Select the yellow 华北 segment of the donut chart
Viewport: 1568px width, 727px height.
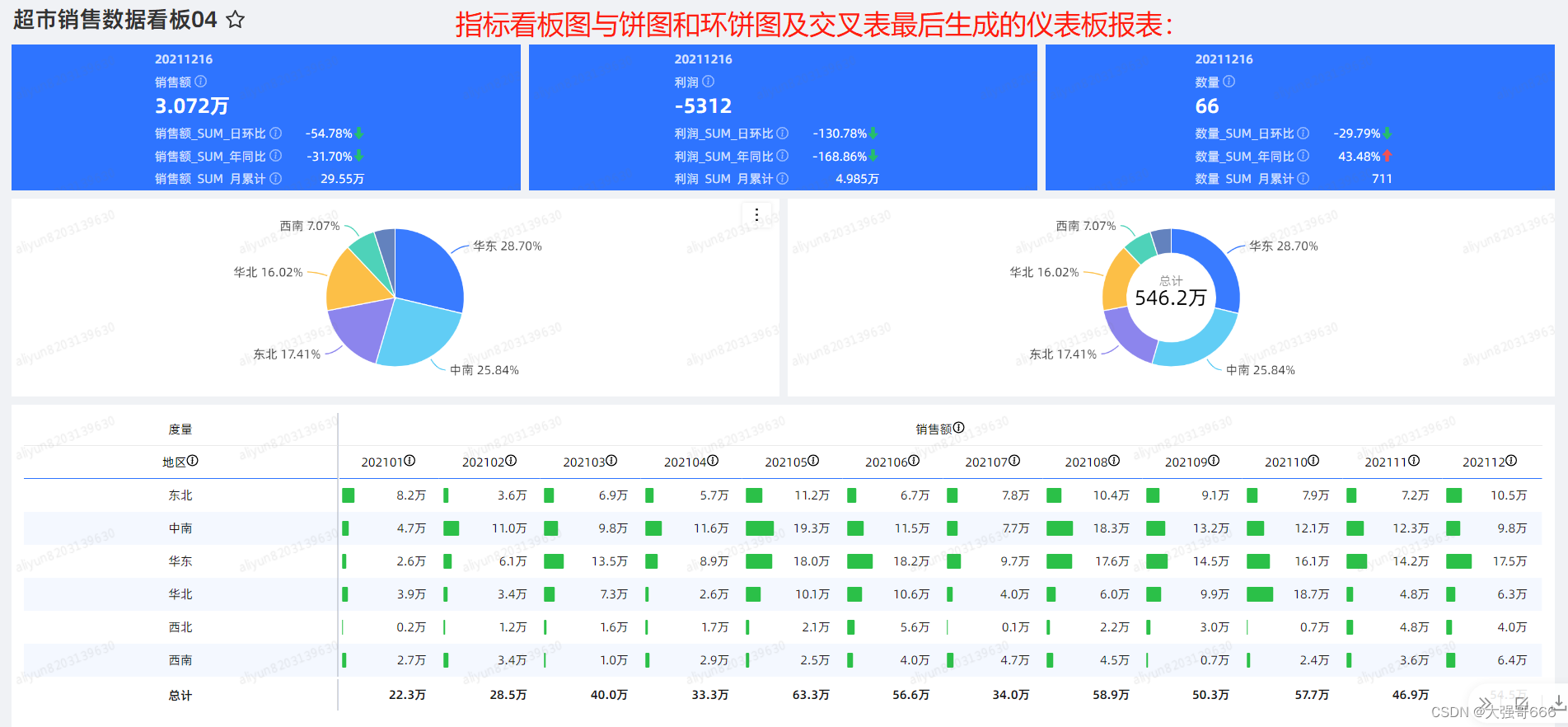pyautogui.click(x=1117, y=280)
